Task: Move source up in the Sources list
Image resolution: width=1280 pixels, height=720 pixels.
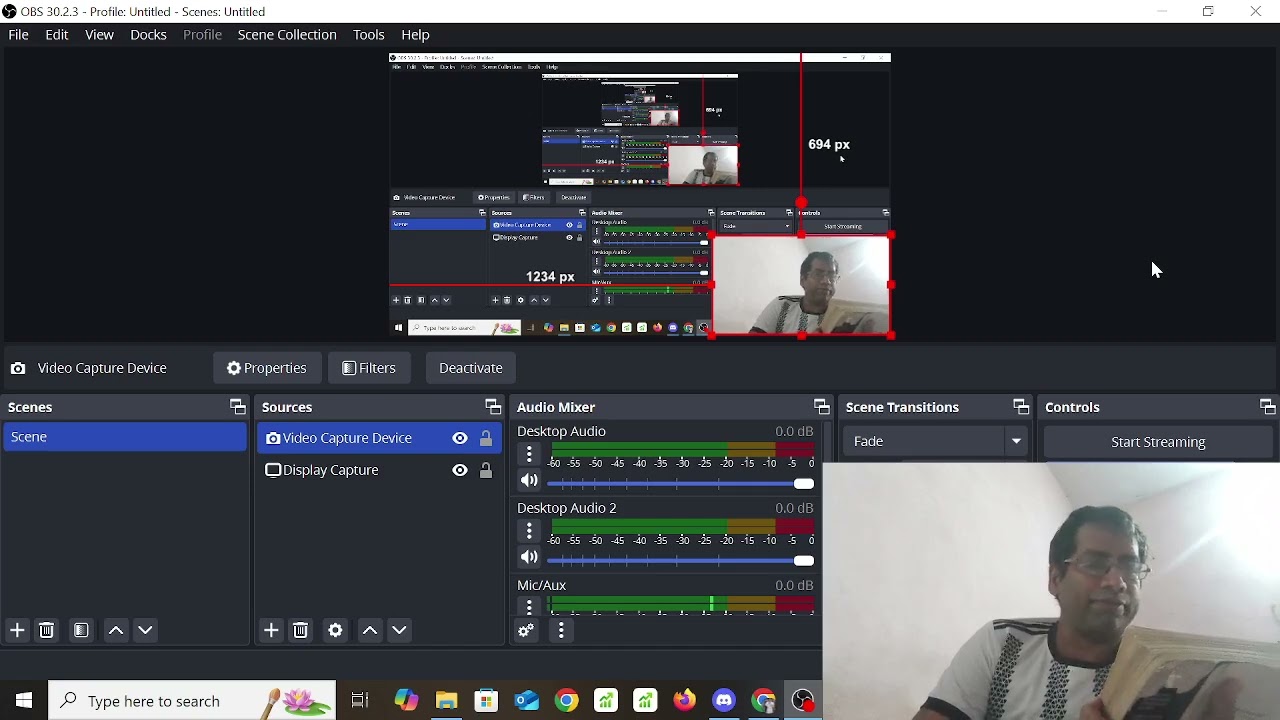Action: (370, 630)
